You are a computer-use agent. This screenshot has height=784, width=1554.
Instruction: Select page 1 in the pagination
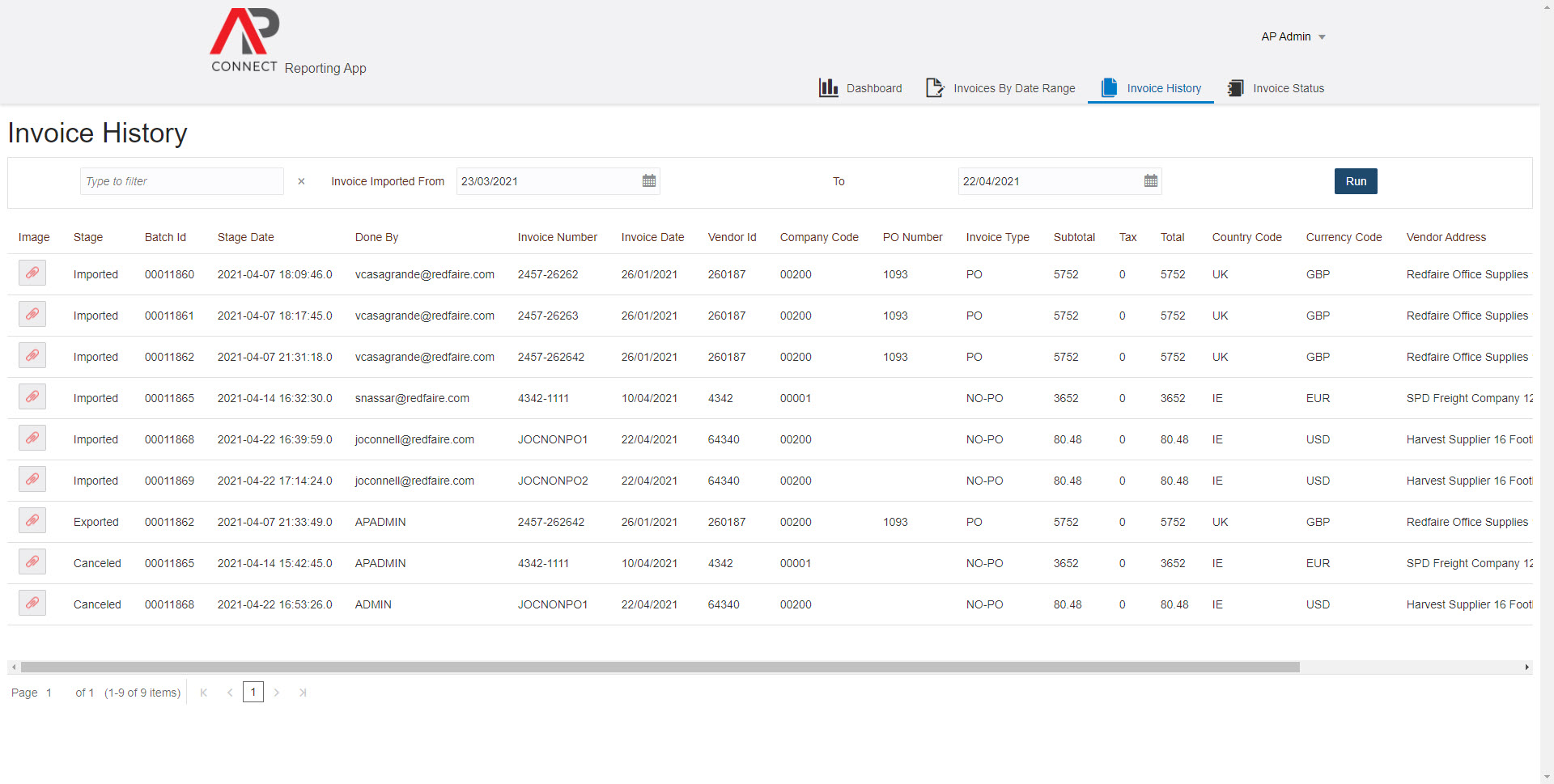click(253, 693)
